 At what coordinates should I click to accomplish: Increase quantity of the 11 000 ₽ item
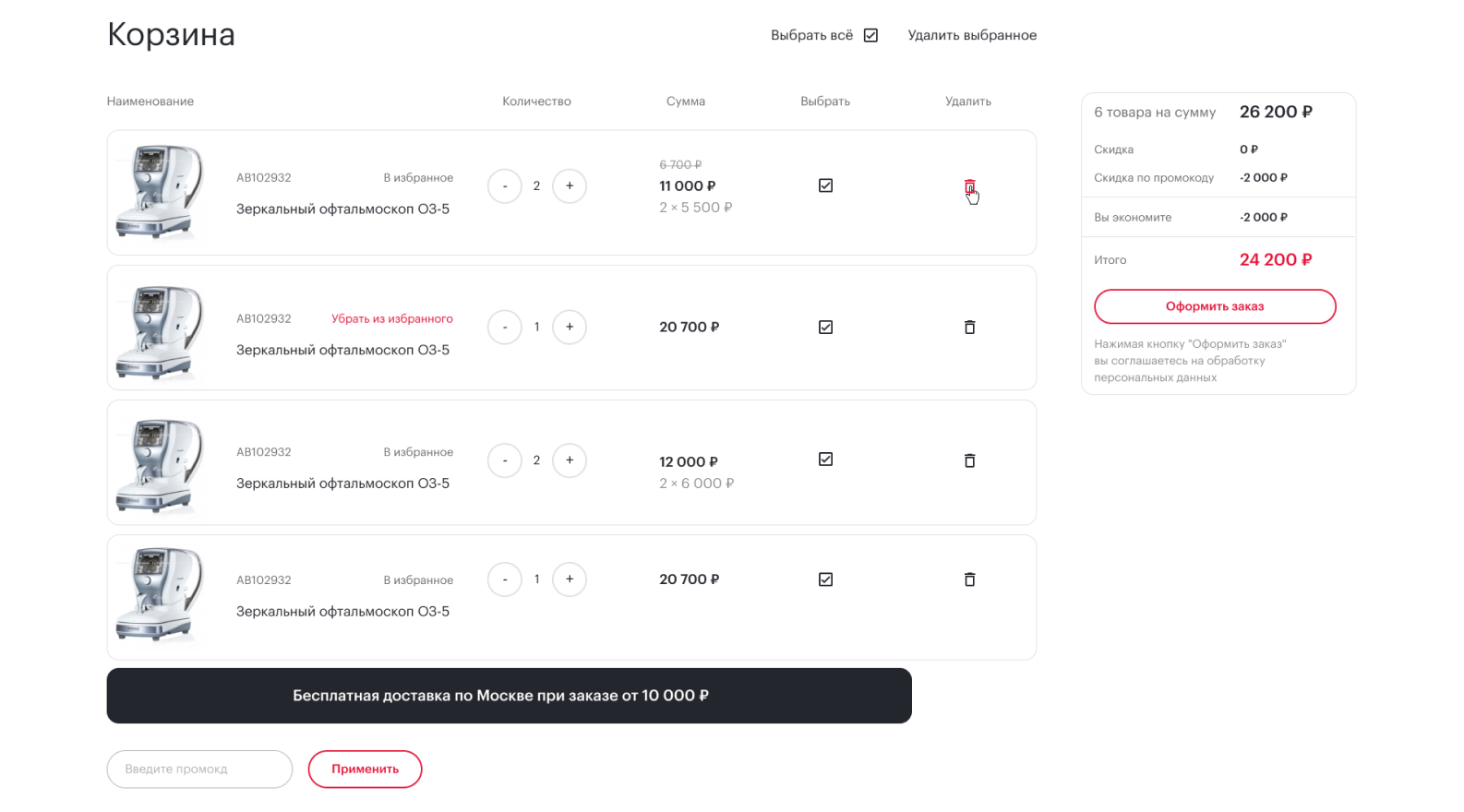tap(570, 186)
